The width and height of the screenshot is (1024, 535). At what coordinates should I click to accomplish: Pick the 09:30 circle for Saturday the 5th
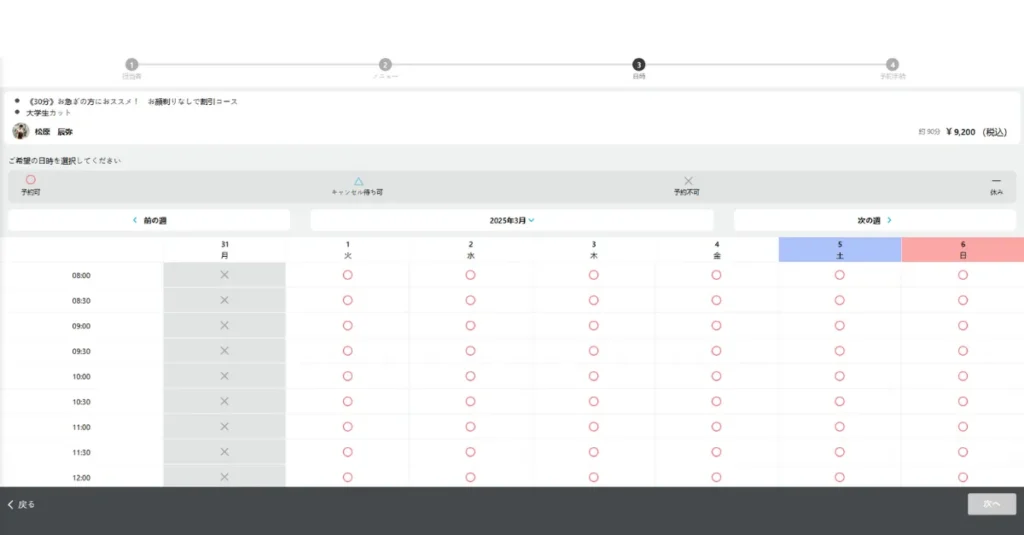point(839,351)
